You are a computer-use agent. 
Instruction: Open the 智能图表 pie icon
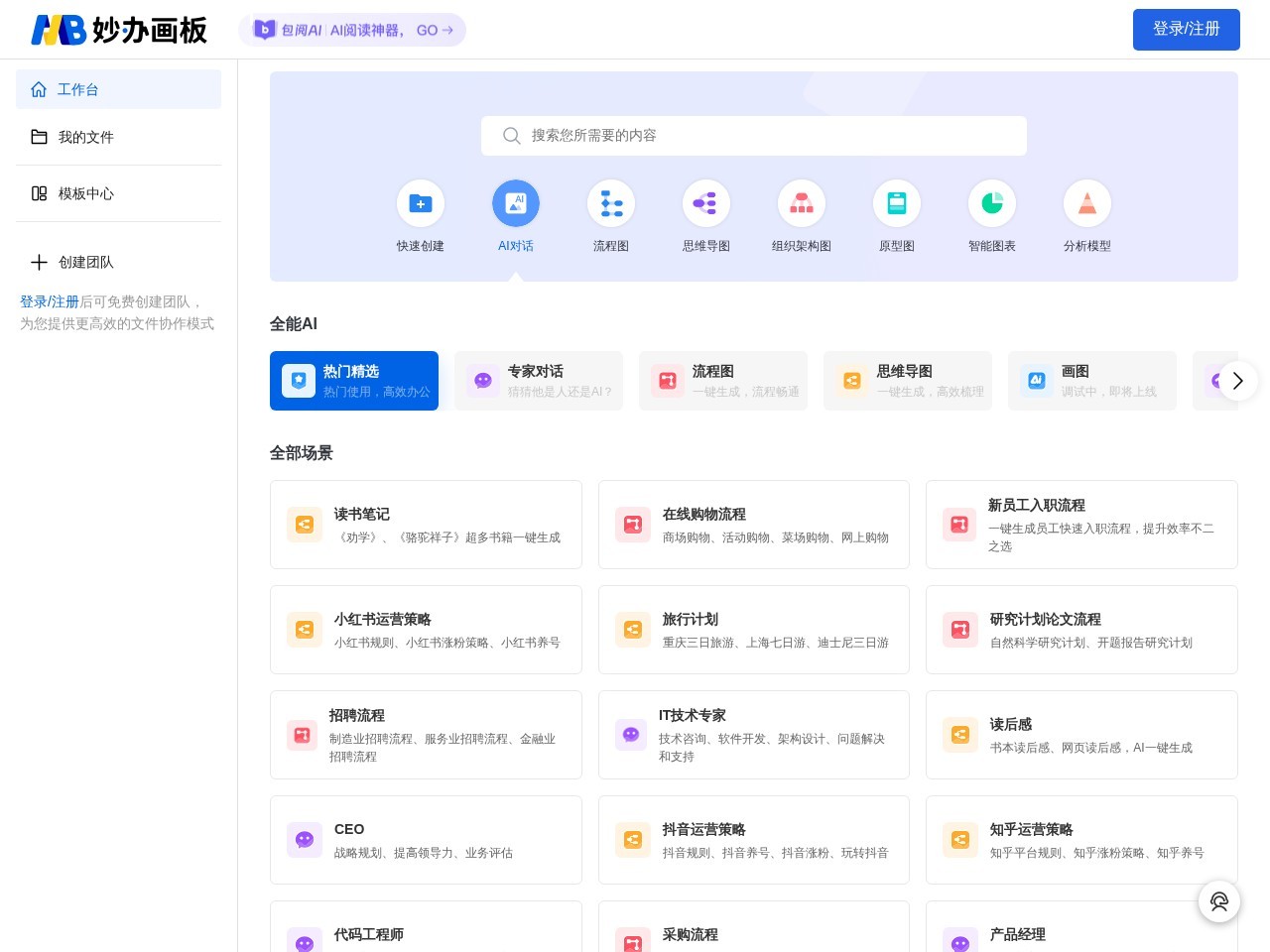pyautogui.click(x=992, y=203)
